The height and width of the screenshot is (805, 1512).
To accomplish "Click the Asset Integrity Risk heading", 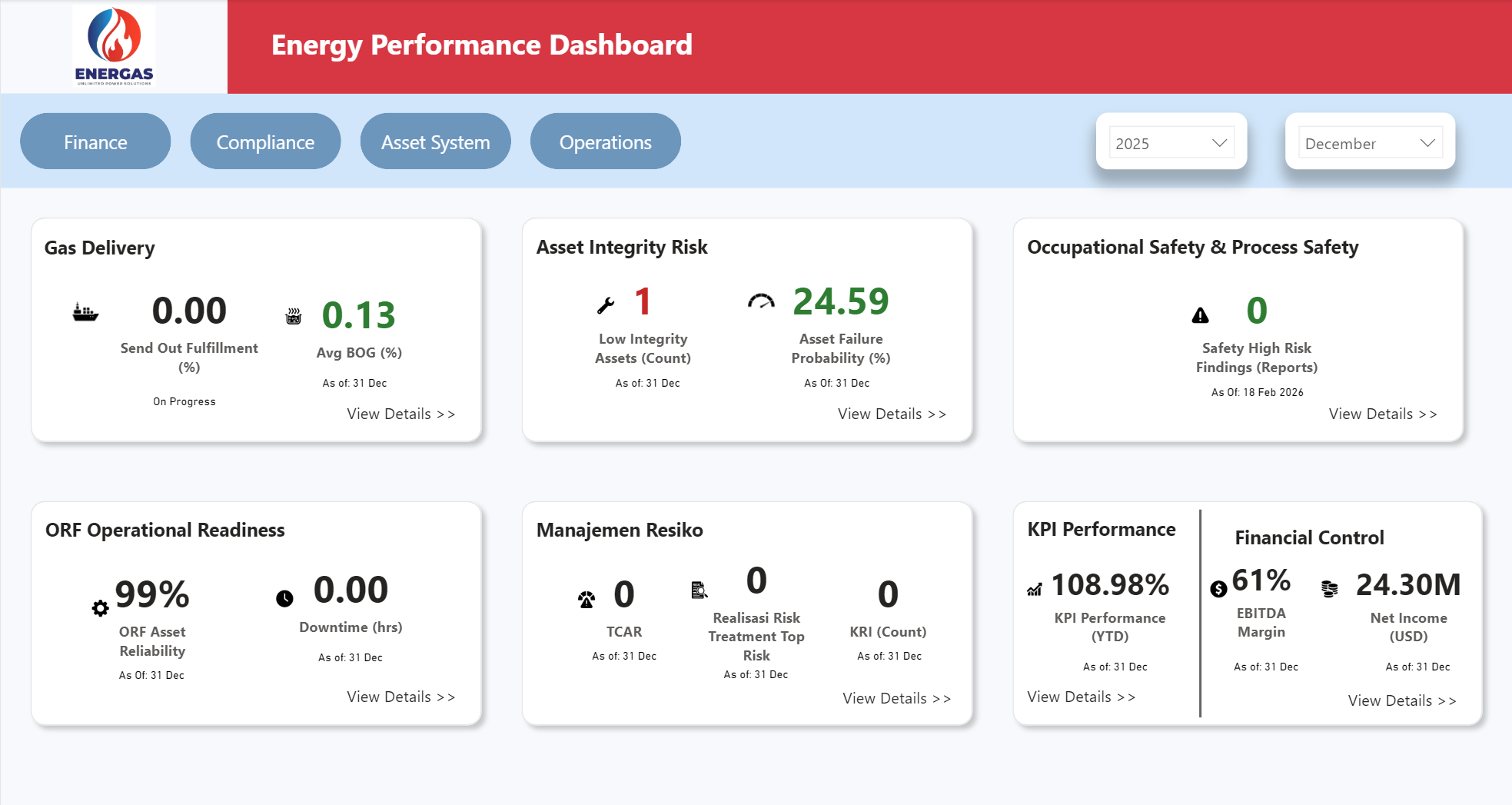I will coord(622,247).
